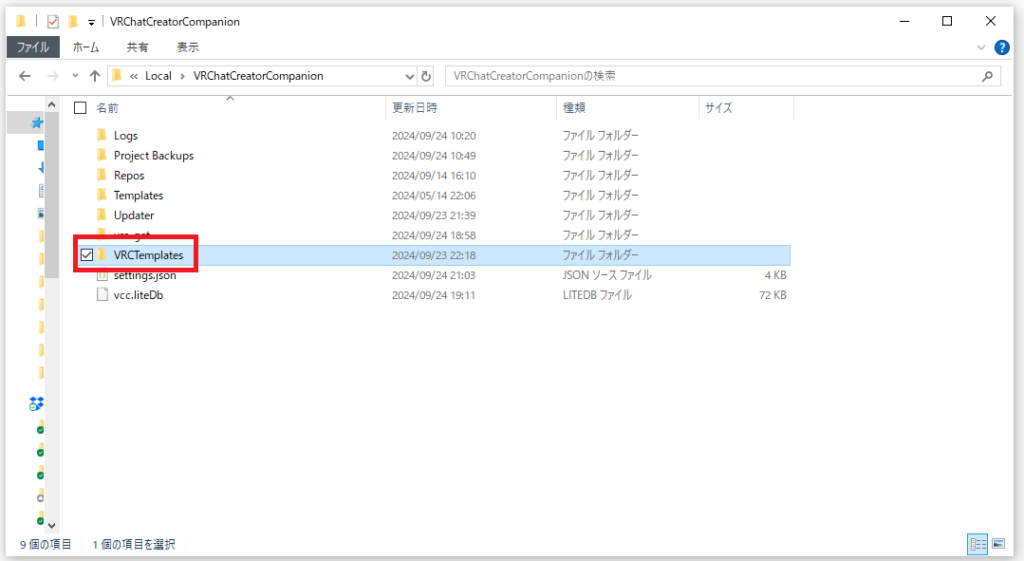The height and width of the screenshot is (561, 1024).
Task: Select the Templates folder
Action: click(x=138, y=195)
